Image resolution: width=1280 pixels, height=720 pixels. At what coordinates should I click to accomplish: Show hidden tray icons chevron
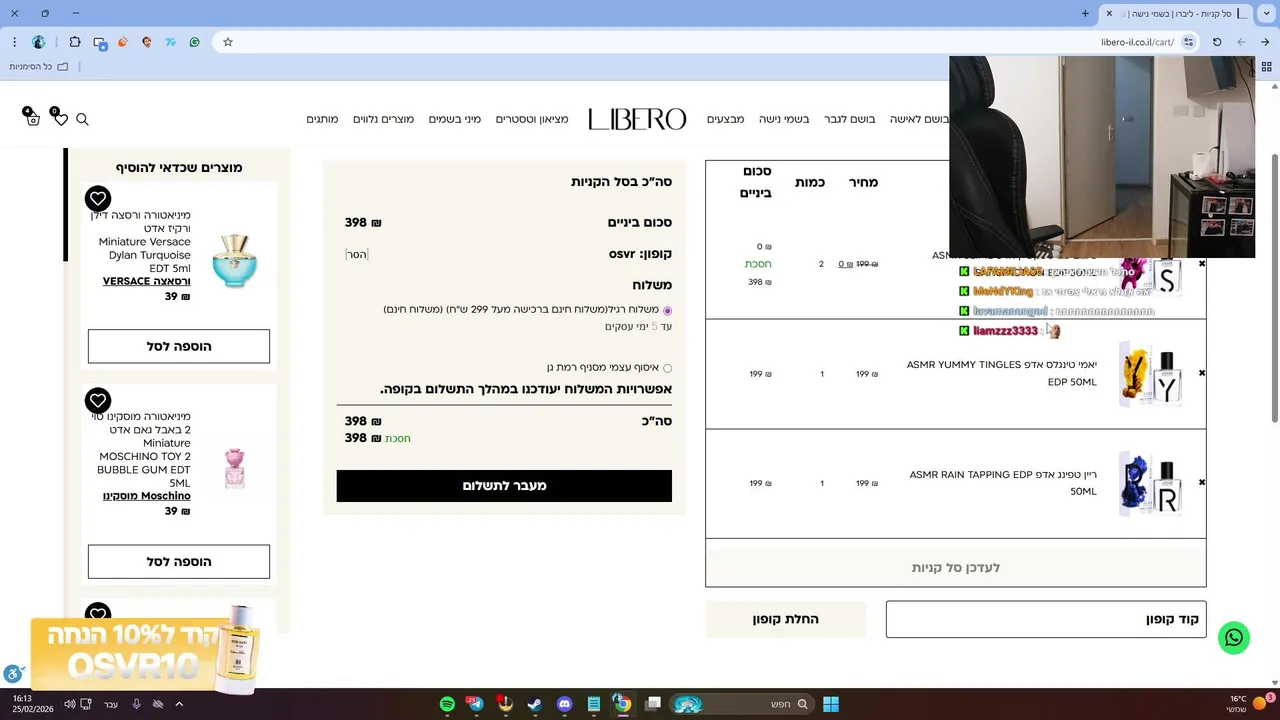179,704
